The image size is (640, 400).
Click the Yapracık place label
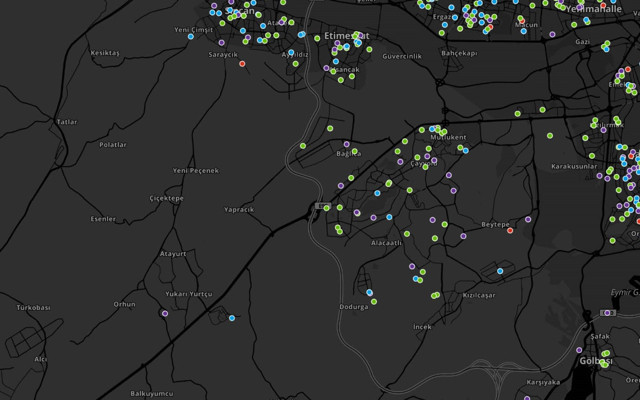(238, 210)
